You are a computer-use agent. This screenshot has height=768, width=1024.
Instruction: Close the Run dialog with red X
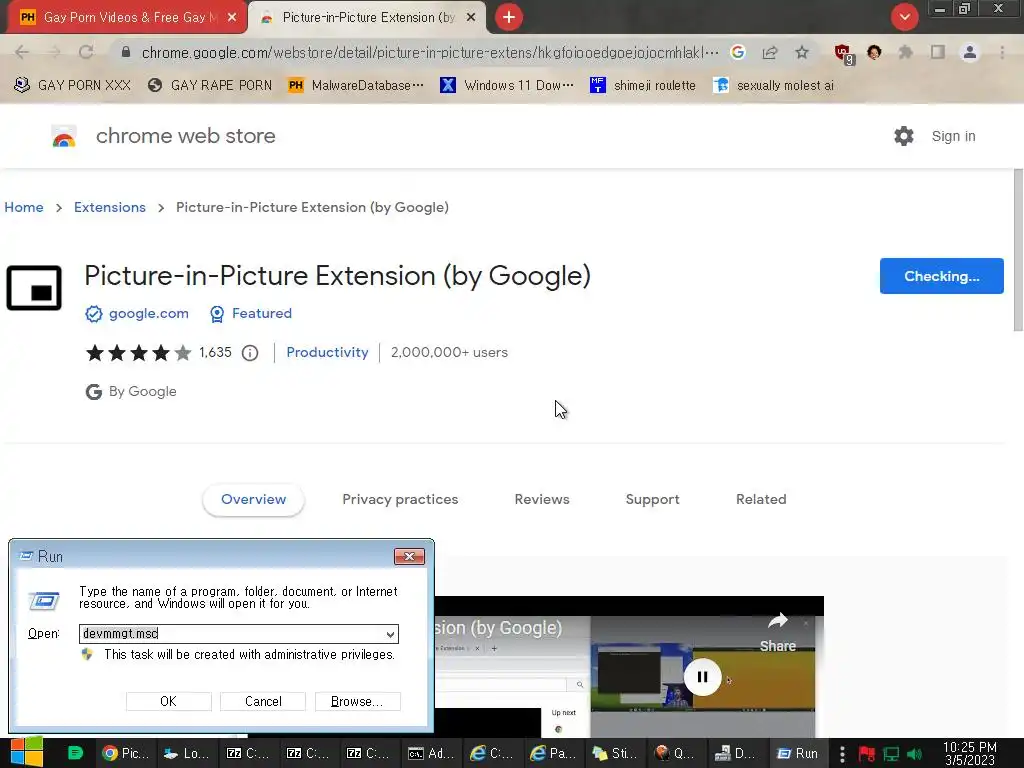click(x=409, y=556)
